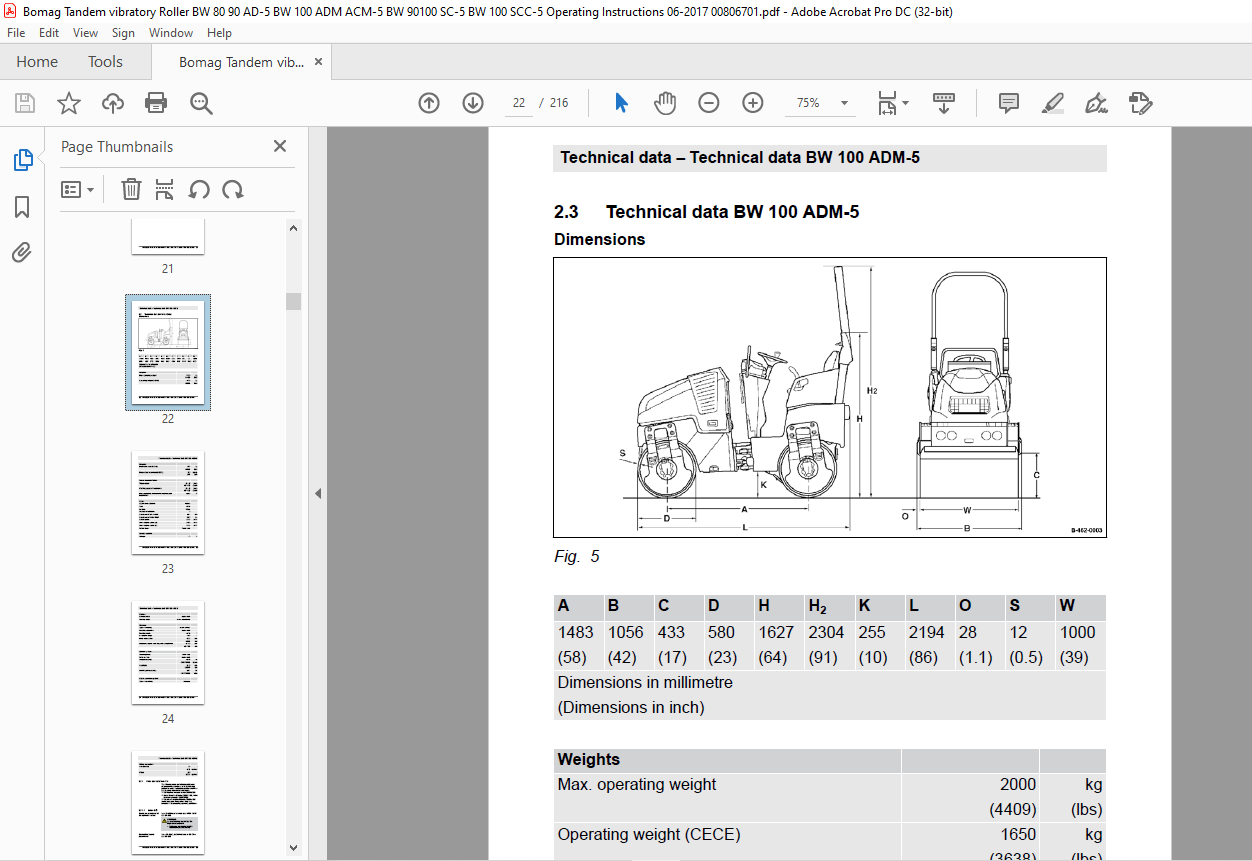Image resolution: width=1252 pixels, height=861 pixels.
Task: Switch to the Tools tab
Action: pos(105,62)
